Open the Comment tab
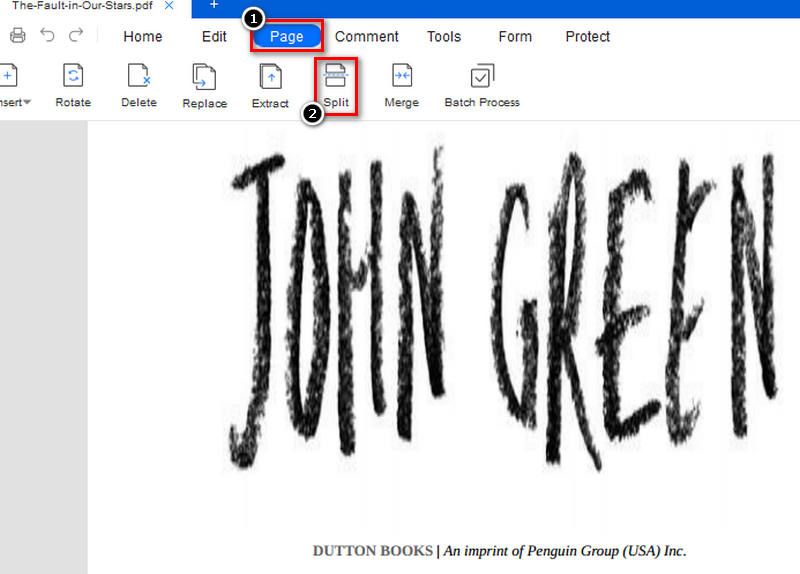800x574 pixels. [x=366, y=37]
